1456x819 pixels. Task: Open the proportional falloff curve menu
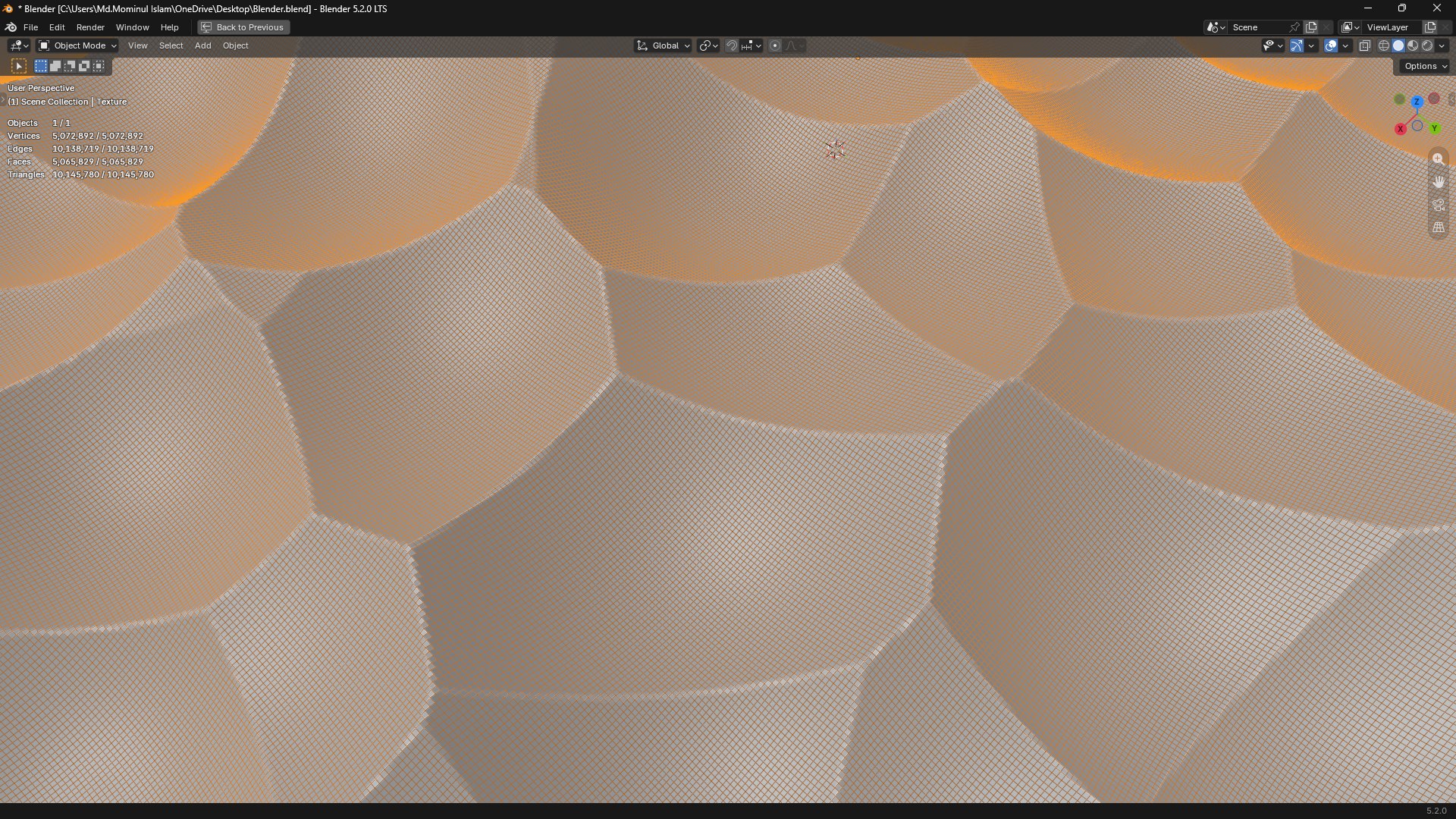tap(794, 45)
